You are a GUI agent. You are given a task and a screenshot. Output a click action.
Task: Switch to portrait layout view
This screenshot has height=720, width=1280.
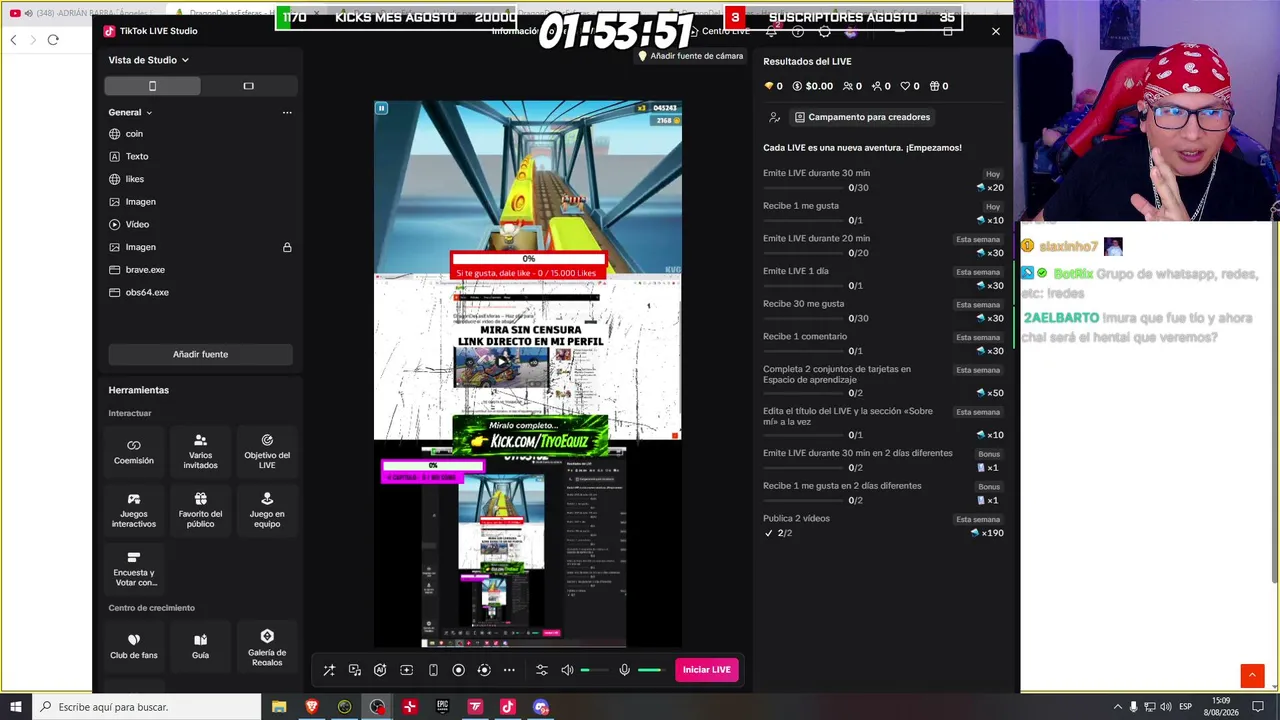click(x=152, y=86)
